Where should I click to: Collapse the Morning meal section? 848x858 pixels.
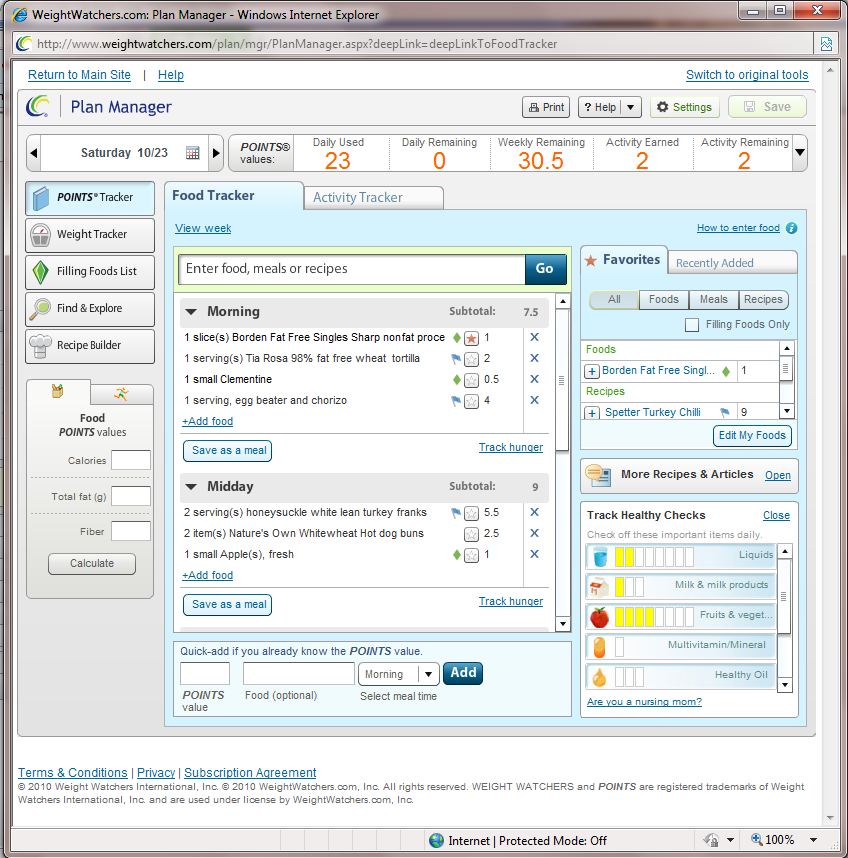(191, 312)
